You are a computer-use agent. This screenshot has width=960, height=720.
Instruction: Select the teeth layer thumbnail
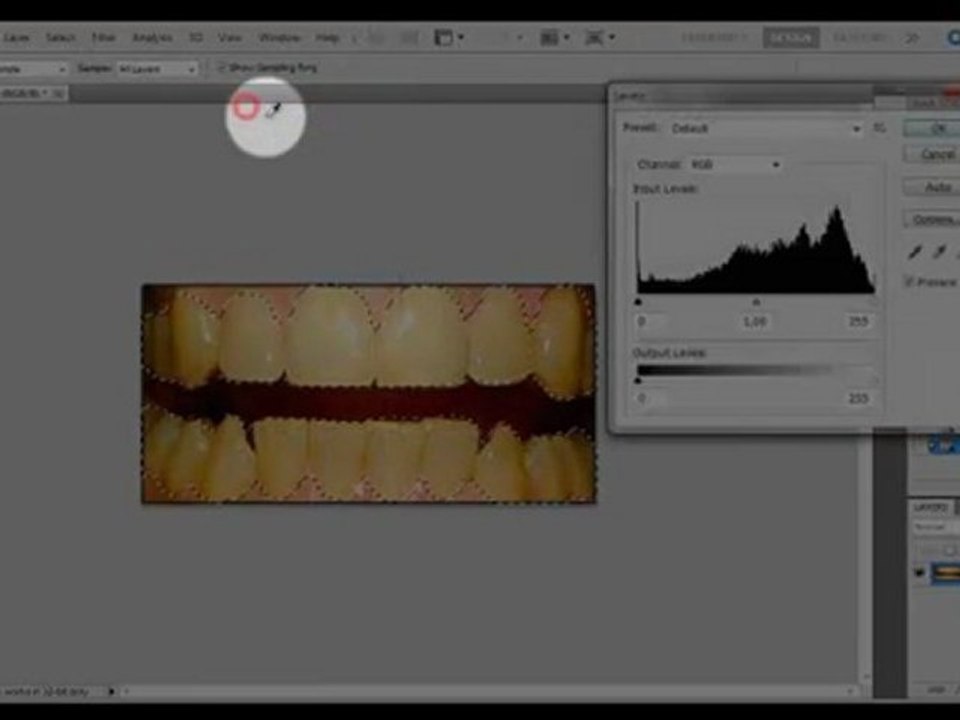coord(945,574)
